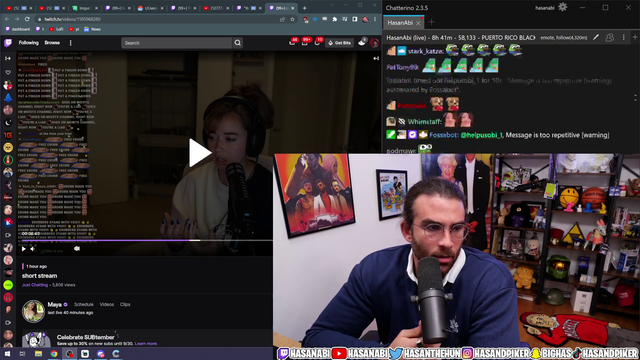Click Chatterino pencil edit icon

tap(596, 38)
